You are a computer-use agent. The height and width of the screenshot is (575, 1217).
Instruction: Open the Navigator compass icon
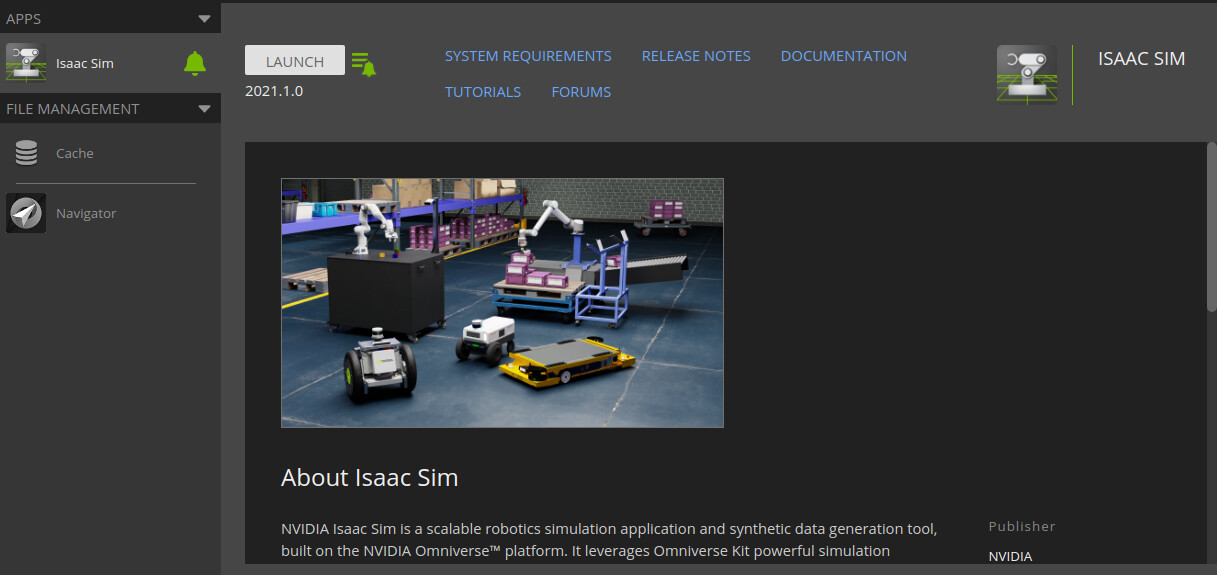click(x=26, y=213)
